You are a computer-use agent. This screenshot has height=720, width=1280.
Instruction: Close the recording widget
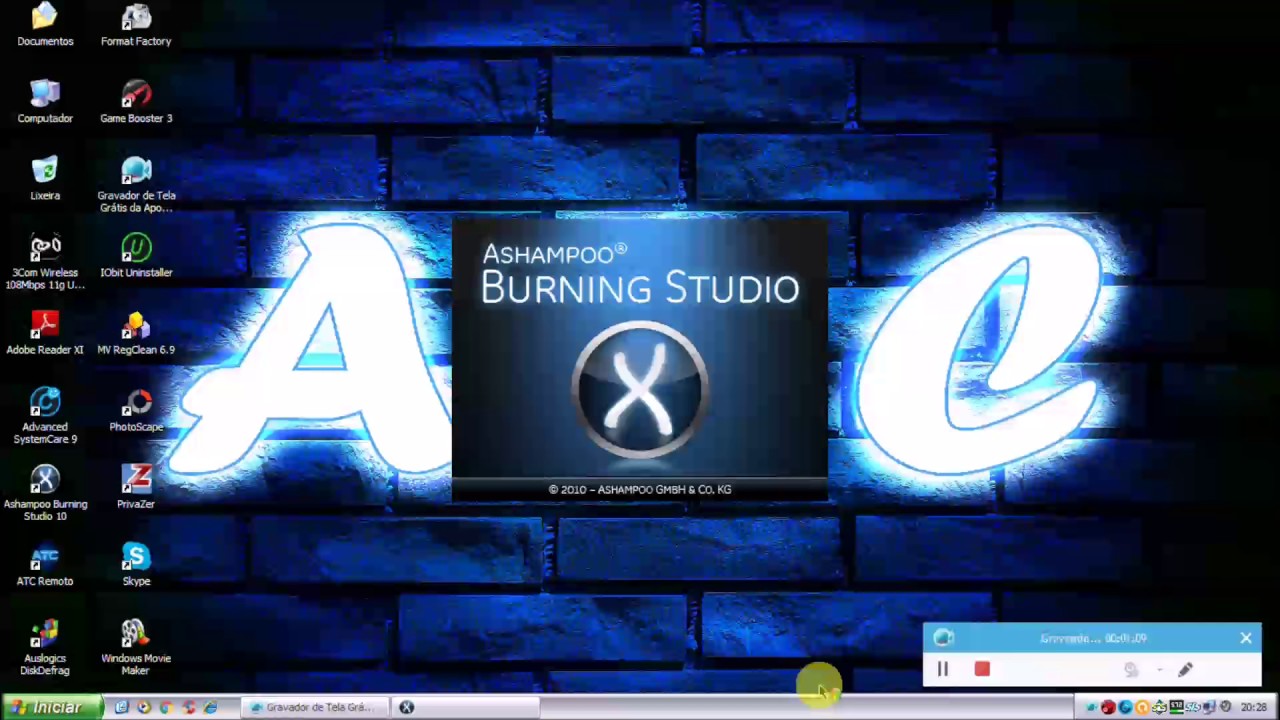1246,638
